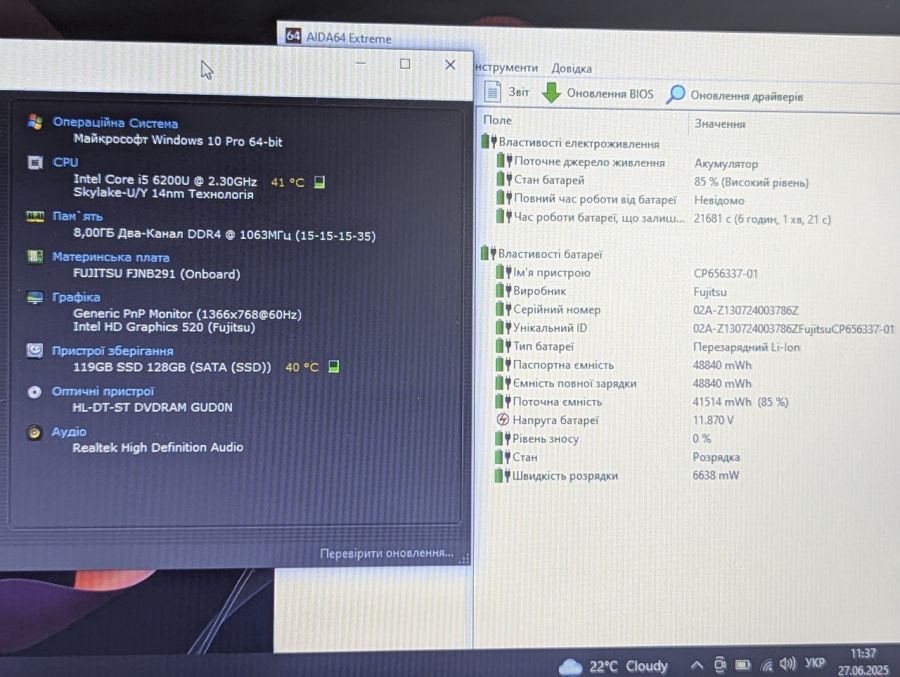
Task: Open the Пам'ять section link
Action: point(77,216)
